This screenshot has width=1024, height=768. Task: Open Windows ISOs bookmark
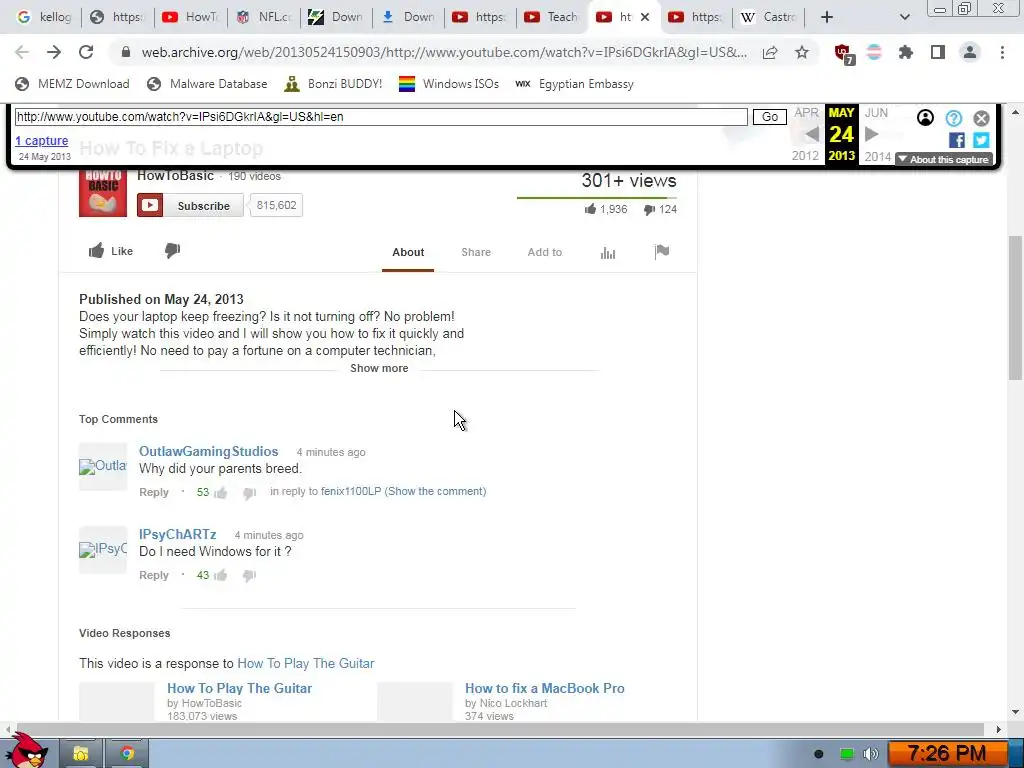click(x=449, y=84)
